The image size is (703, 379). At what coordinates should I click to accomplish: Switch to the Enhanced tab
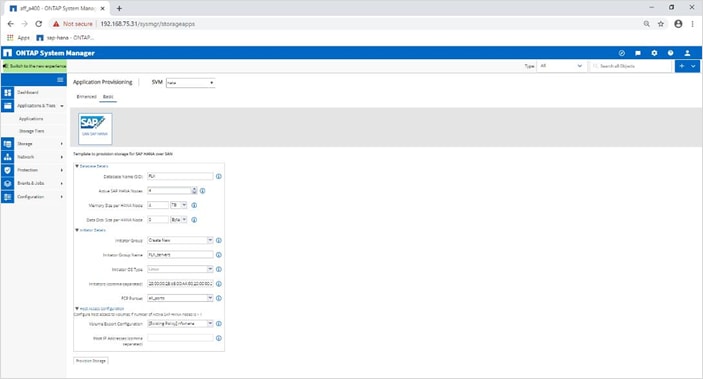[x=87, y=96]
